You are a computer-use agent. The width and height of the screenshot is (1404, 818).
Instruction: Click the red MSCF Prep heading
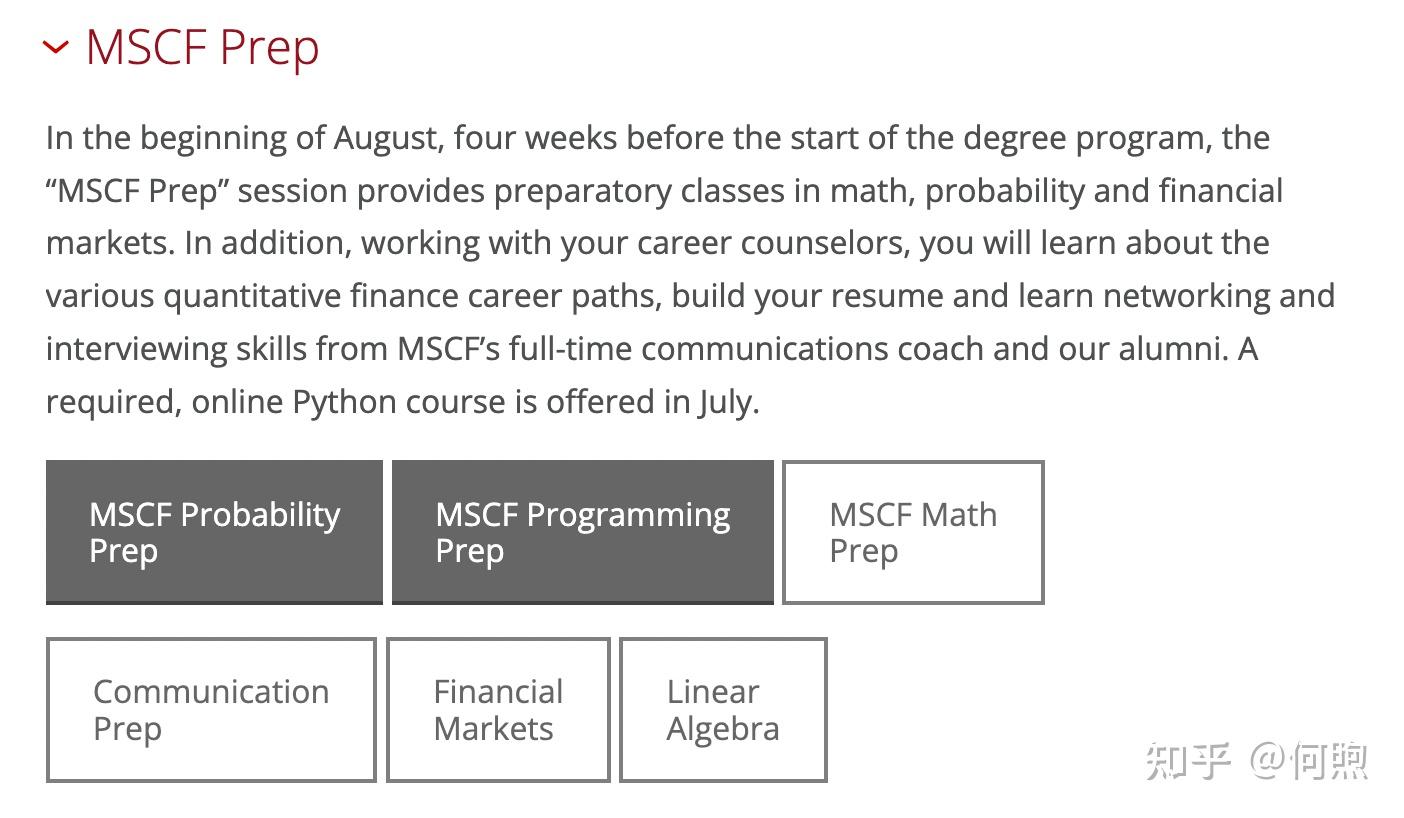[202, 47]
